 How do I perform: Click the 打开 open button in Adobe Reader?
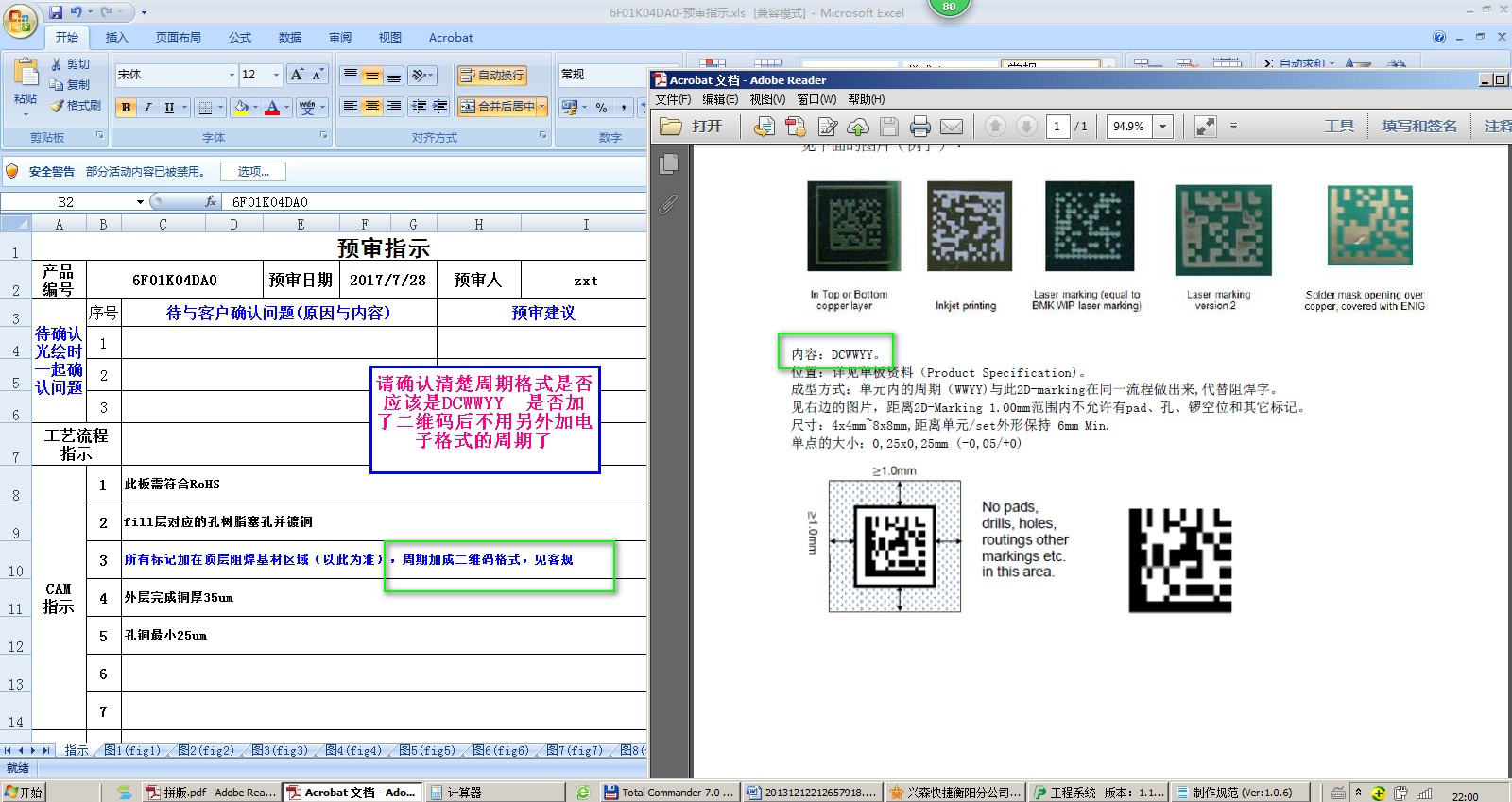[x=692, y=127]
